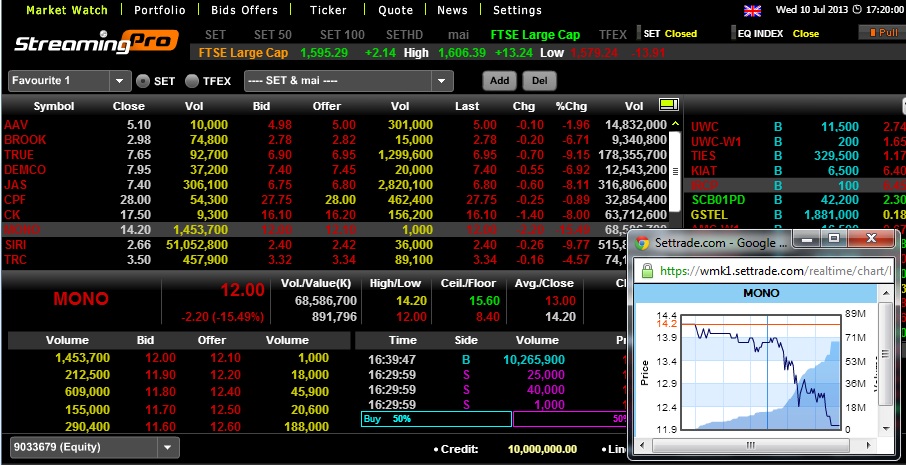Open the Ticker tab
Screen dimensions: 906x465
pyautogui.click(x=328, y=10)
